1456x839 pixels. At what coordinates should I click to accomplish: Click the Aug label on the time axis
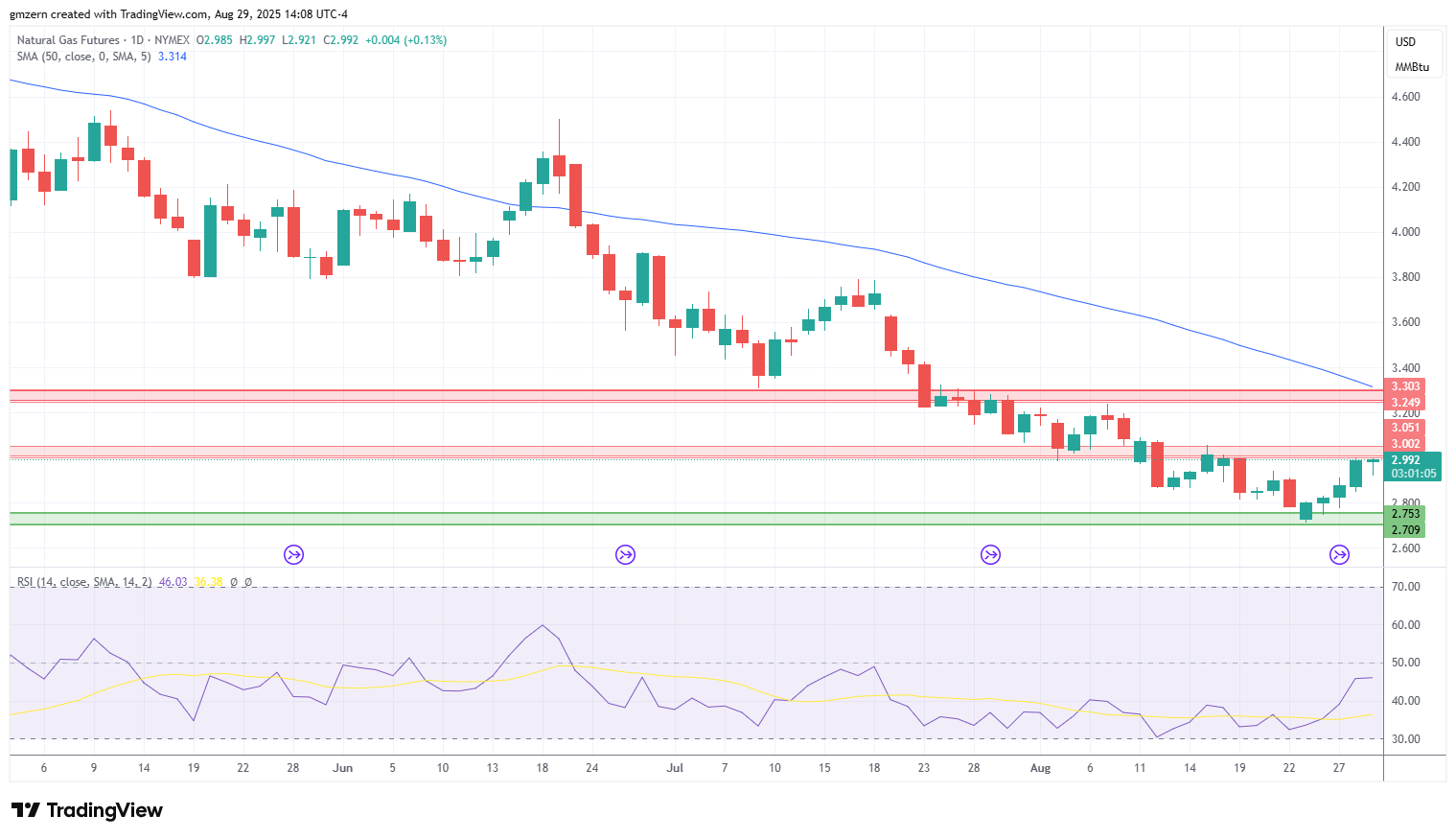(1040, 768)
